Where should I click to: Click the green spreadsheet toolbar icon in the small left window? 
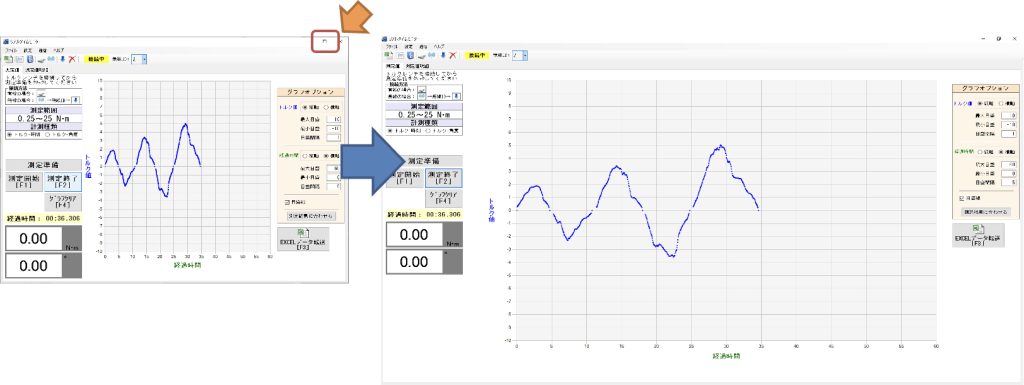8,59
